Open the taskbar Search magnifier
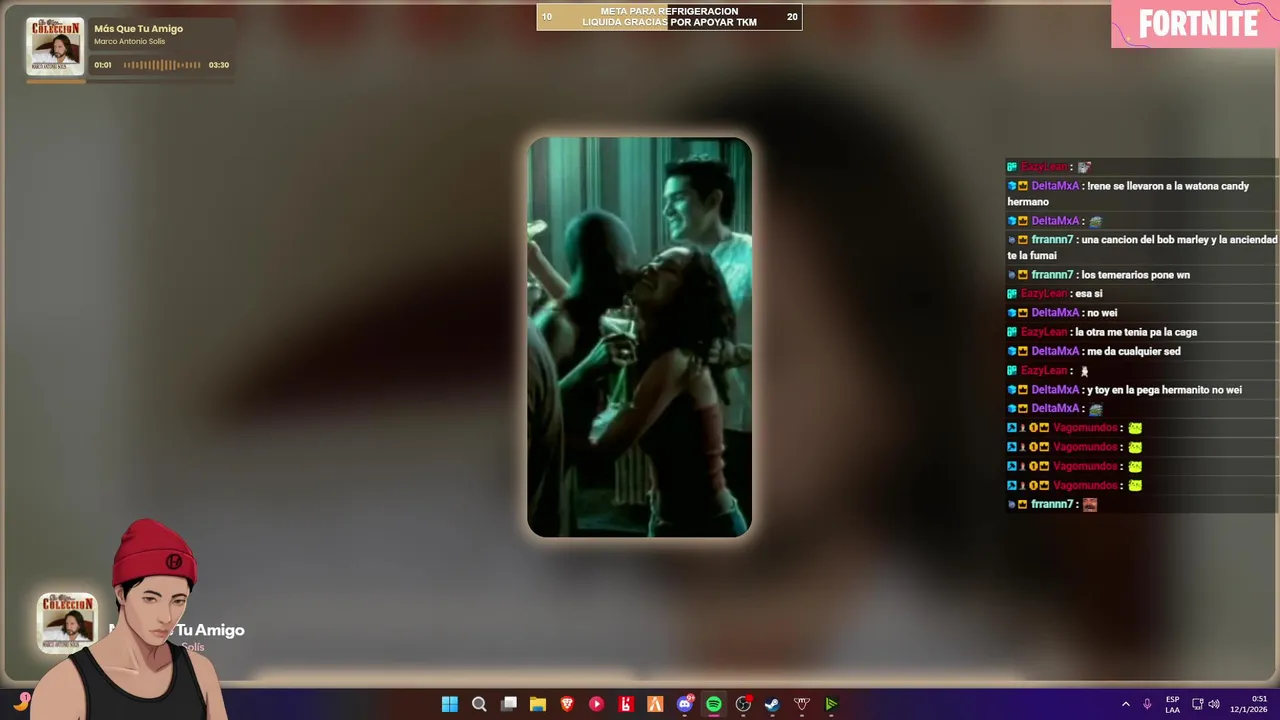The image size is (1280, 720). pos(479,704)
